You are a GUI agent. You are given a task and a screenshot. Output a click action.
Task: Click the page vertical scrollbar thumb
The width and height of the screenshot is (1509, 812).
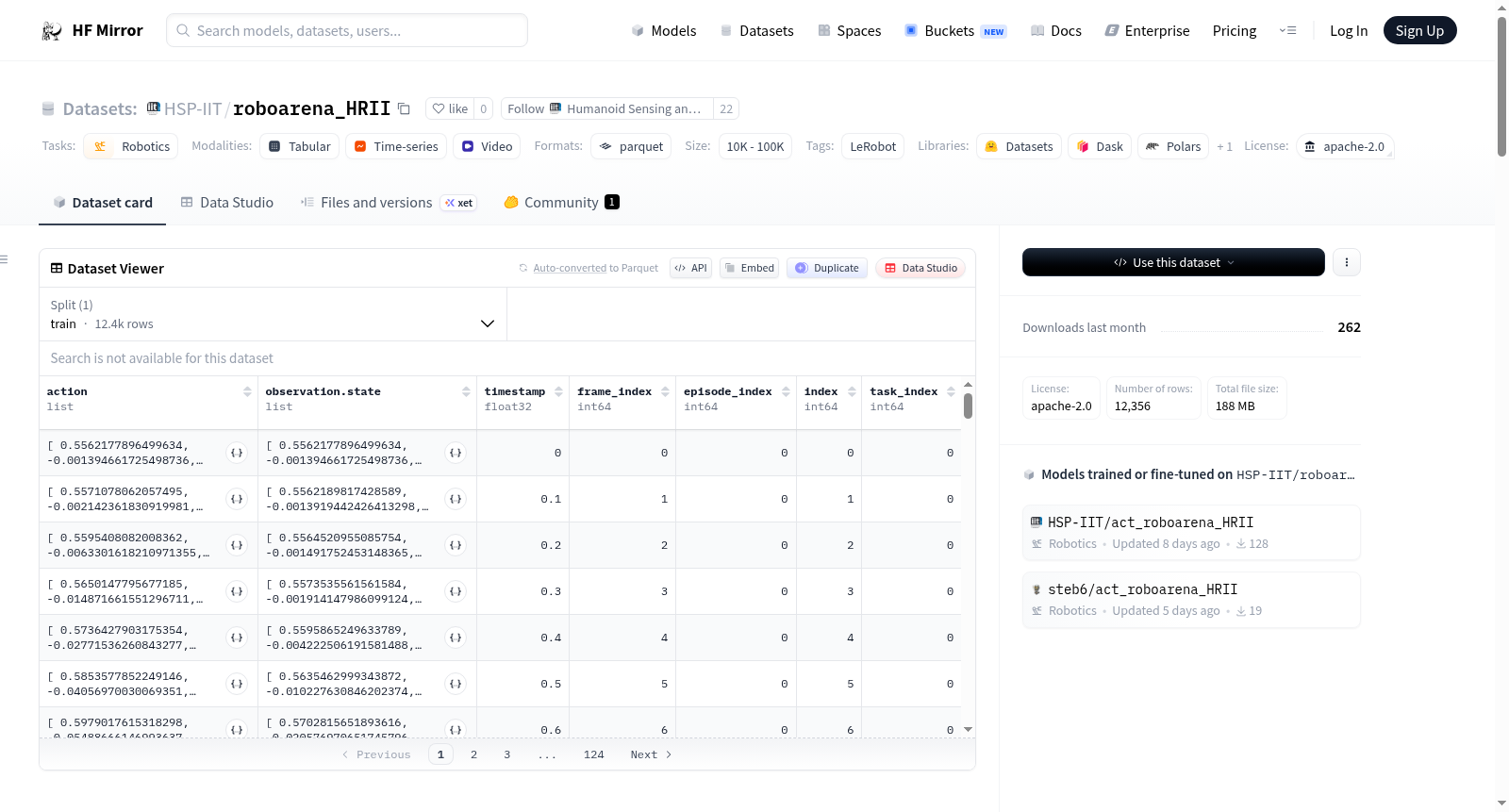[1501, 87]
